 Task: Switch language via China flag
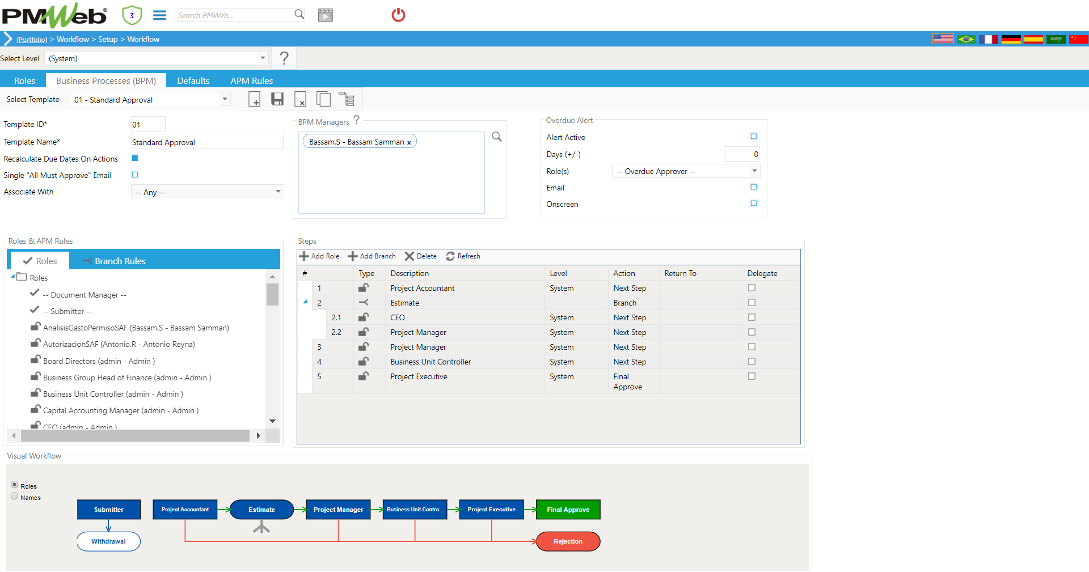[1079, 39]
